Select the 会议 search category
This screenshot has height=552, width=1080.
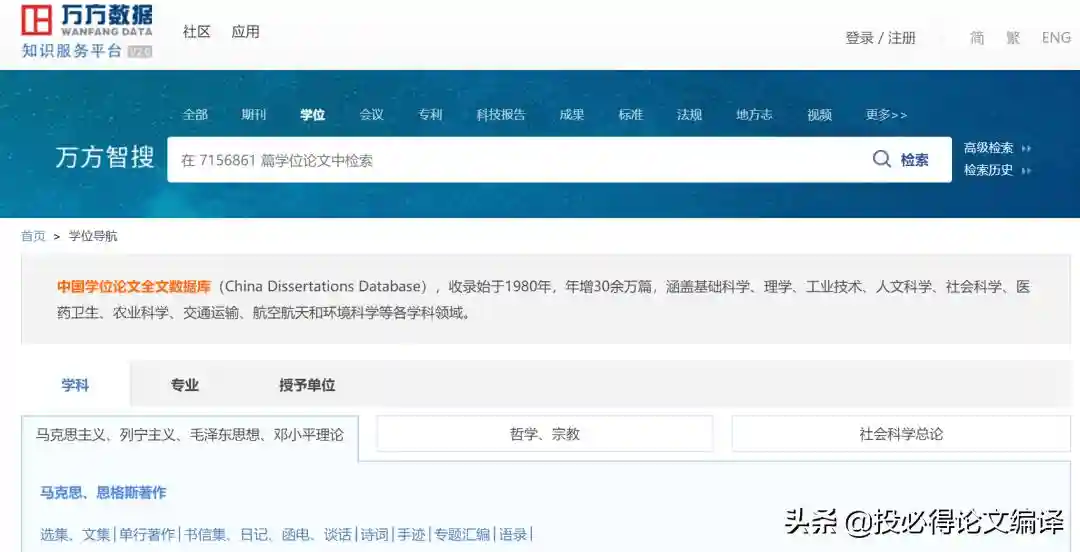coord(372,115)
